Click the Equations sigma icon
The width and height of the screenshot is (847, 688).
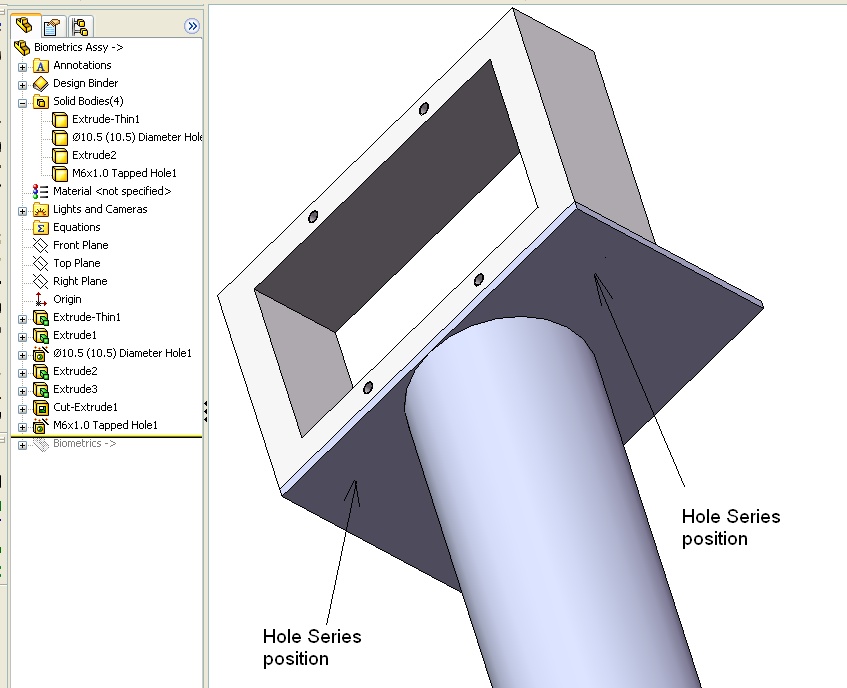pos(41,227)
